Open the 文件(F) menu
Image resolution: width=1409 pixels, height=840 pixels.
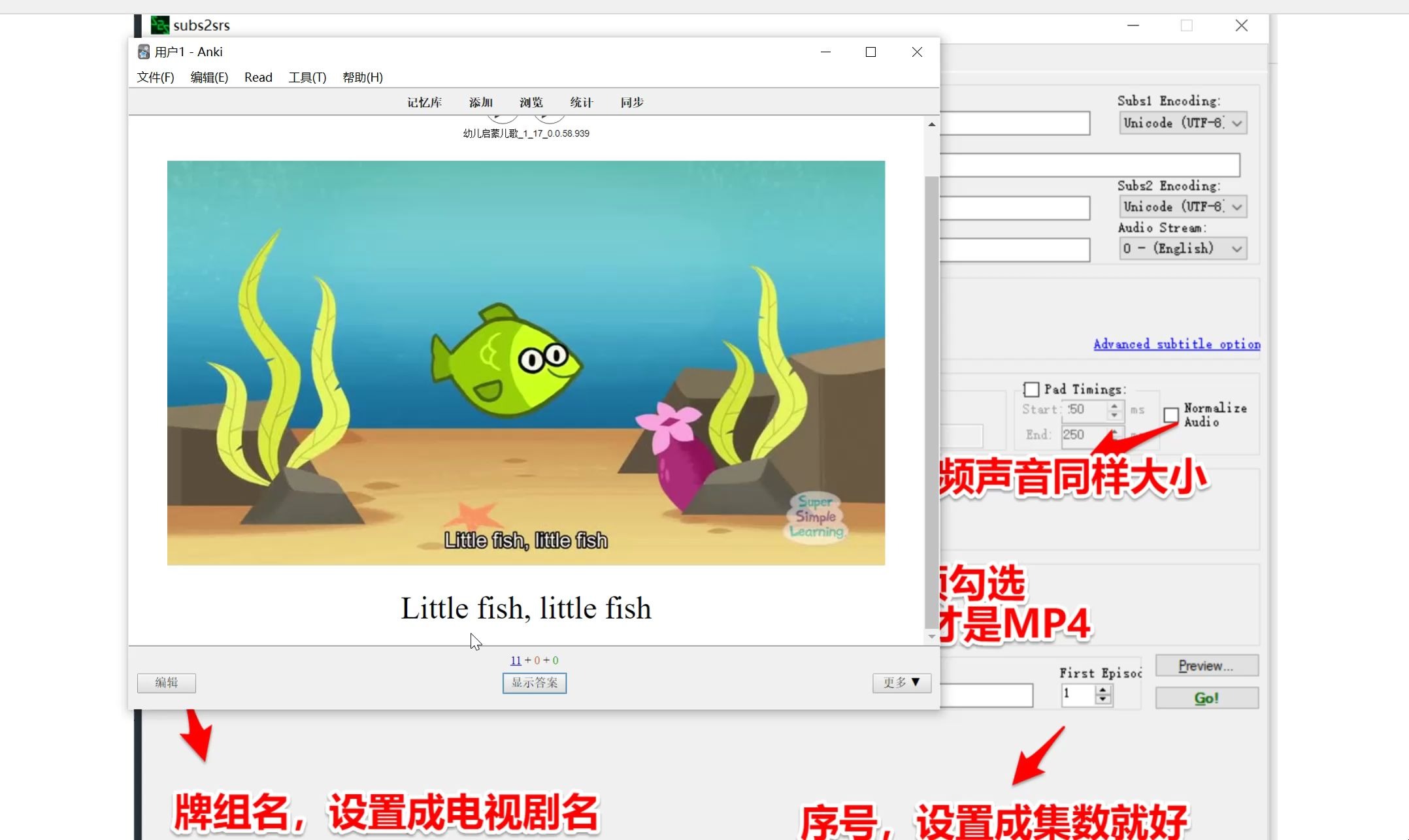coord(155,77)
